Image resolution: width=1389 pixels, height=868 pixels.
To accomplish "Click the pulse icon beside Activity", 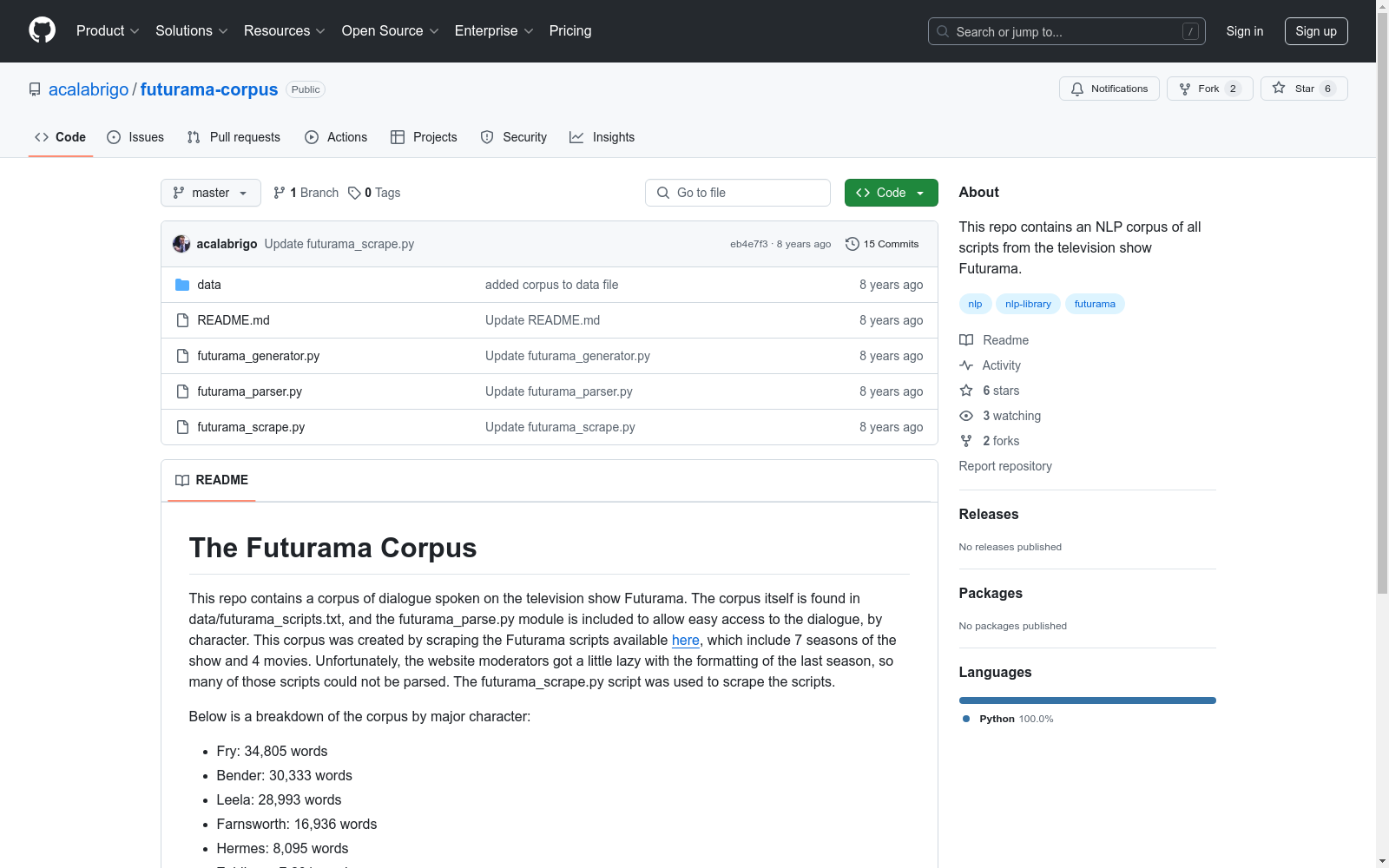I will point(966,365).
